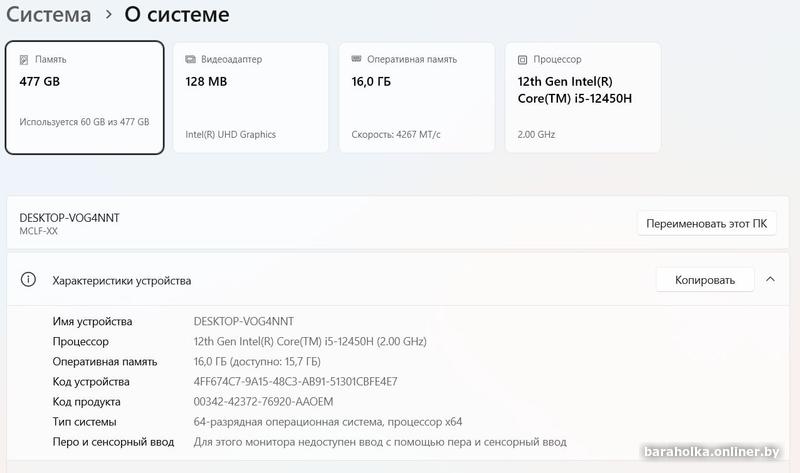
Task: Click the Имя устройства label
Action: [92, 321]
